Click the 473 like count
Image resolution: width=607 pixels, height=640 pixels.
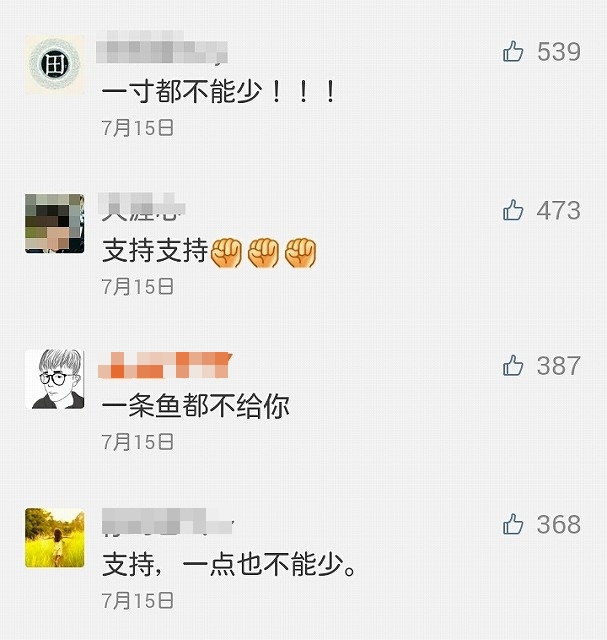(558, 211)
